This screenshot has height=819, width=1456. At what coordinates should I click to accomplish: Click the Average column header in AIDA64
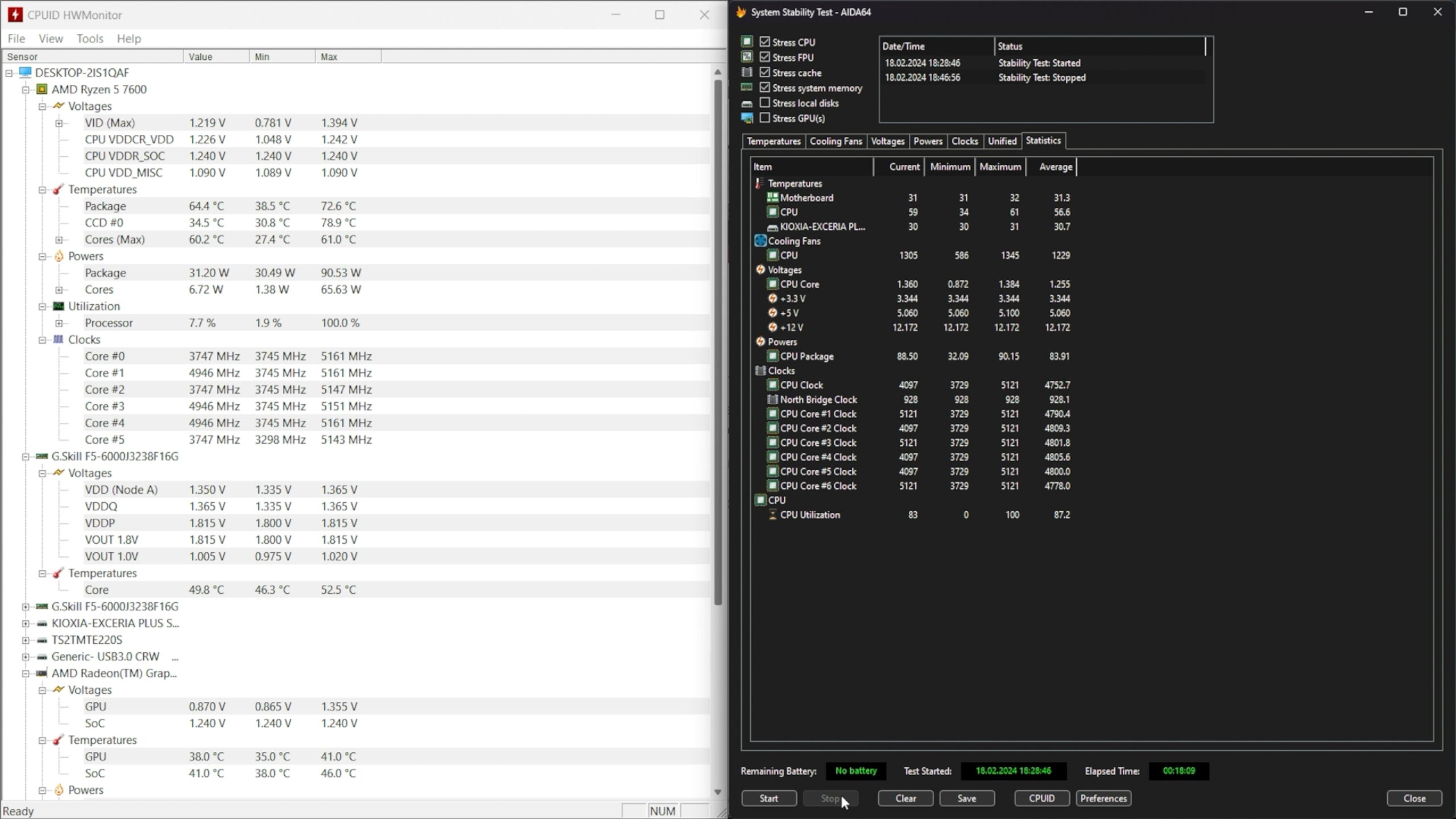1052,167
